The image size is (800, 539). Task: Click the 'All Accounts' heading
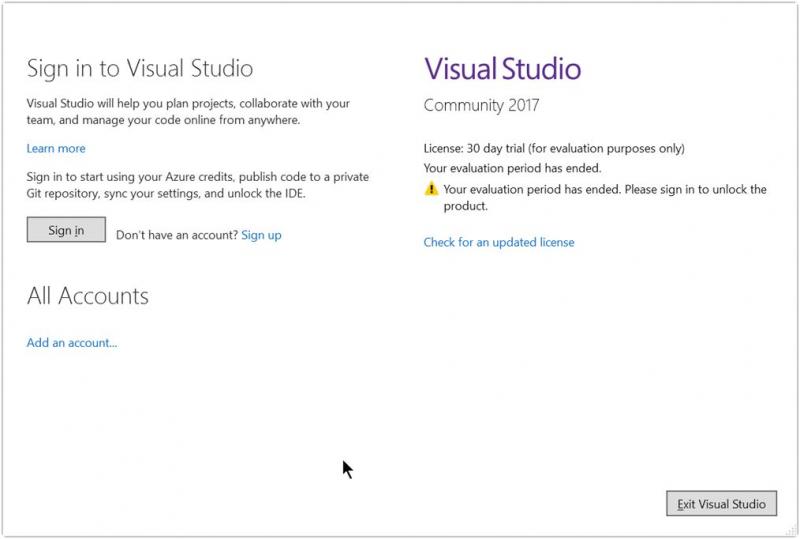(88, 296)
